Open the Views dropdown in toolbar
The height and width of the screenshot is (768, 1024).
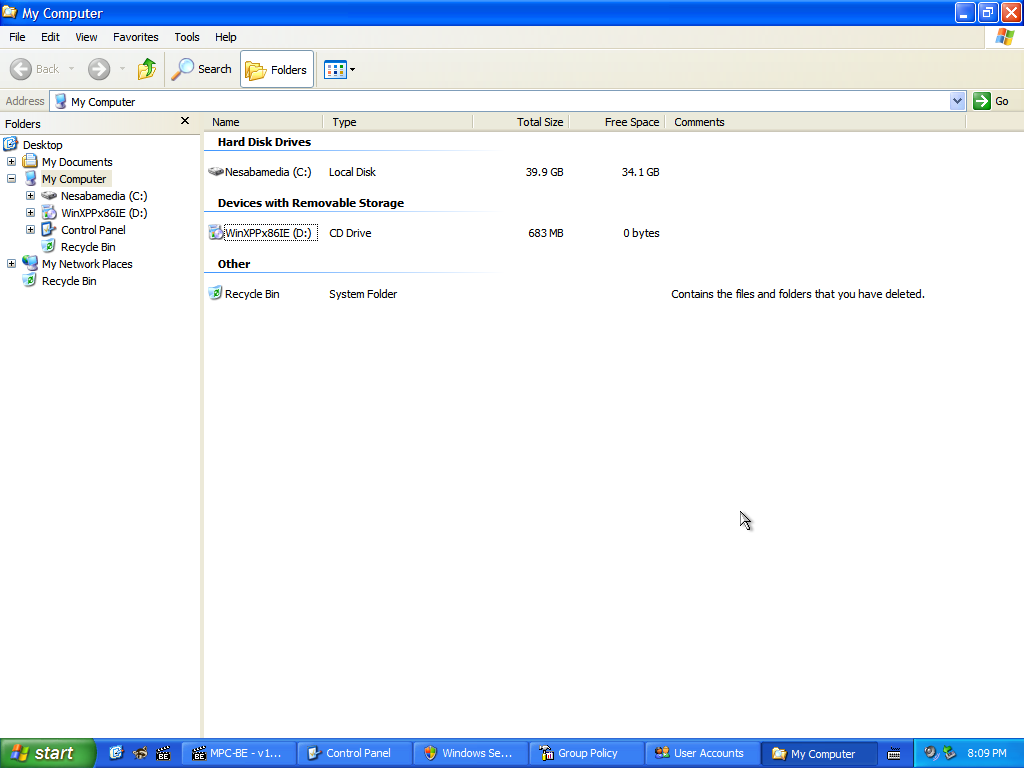point(340,70)
